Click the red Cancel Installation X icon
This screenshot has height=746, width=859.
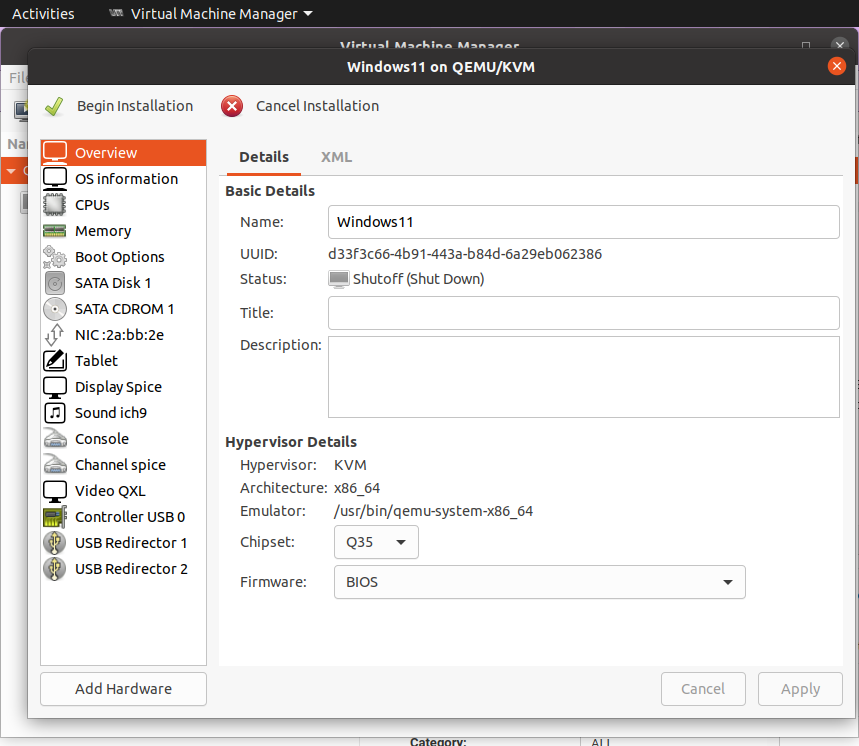(232, 106)
